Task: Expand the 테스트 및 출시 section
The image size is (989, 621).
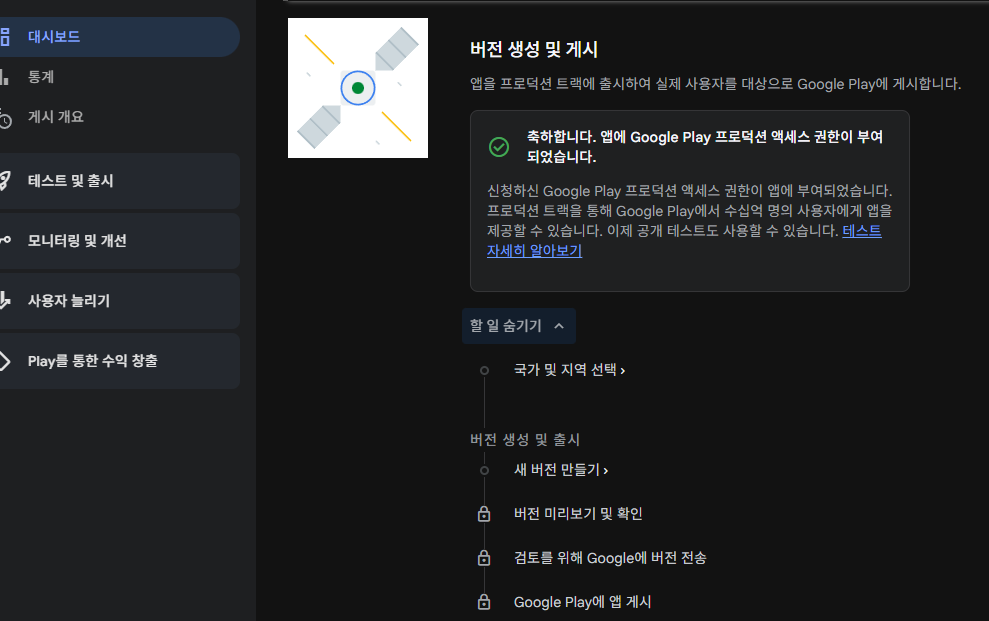Action: [119, 181]
